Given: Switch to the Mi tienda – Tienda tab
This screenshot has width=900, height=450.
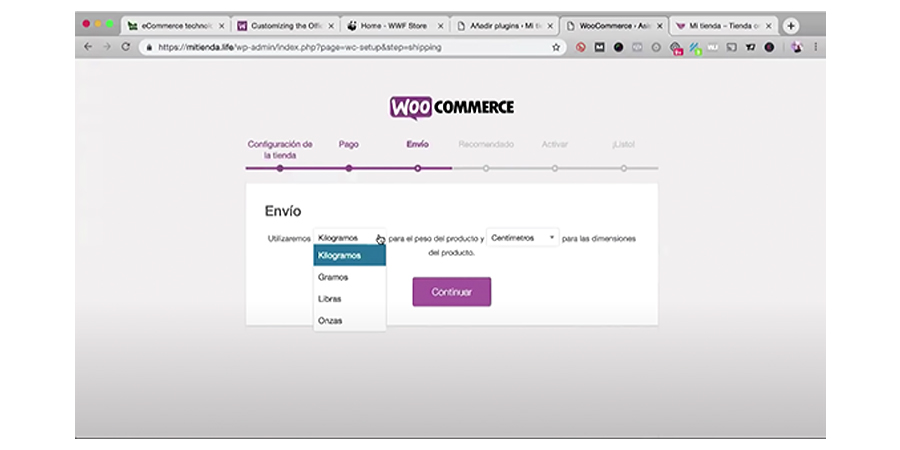Looking at the screenshot, I should (x=723, y=26).
